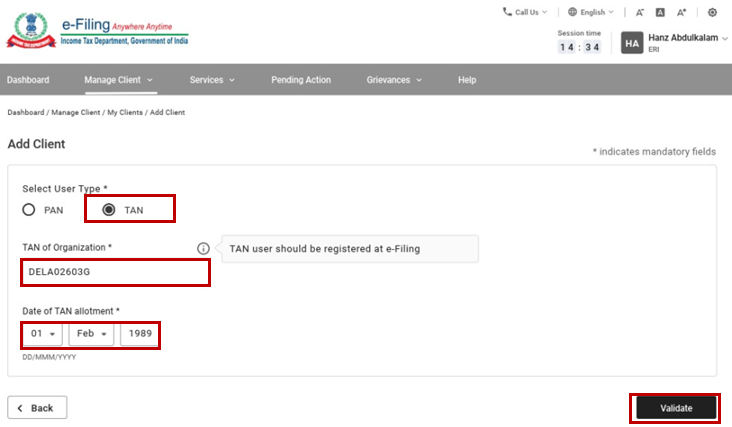Open the day dropdown showing 01
Screen dimensions: 732x427
point(41,333)
